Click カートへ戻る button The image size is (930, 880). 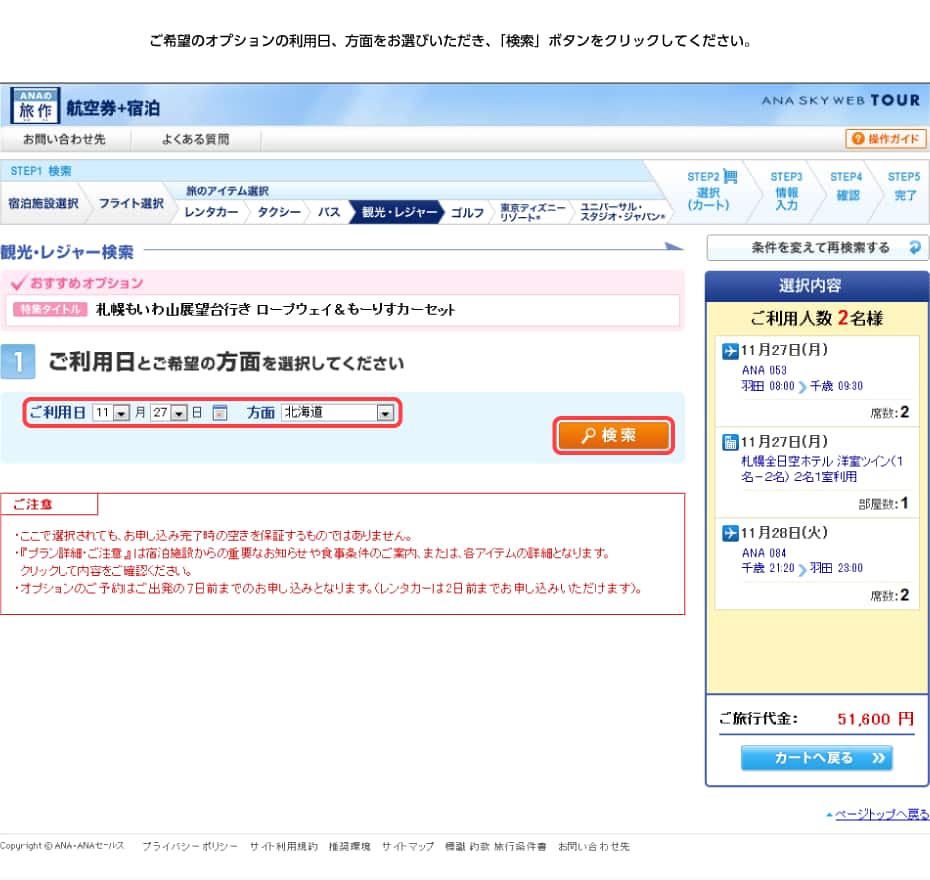(816, 758)
